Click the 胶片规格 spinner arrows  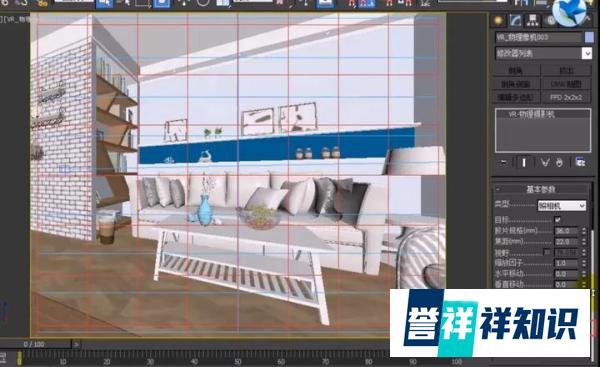(584, 231)
